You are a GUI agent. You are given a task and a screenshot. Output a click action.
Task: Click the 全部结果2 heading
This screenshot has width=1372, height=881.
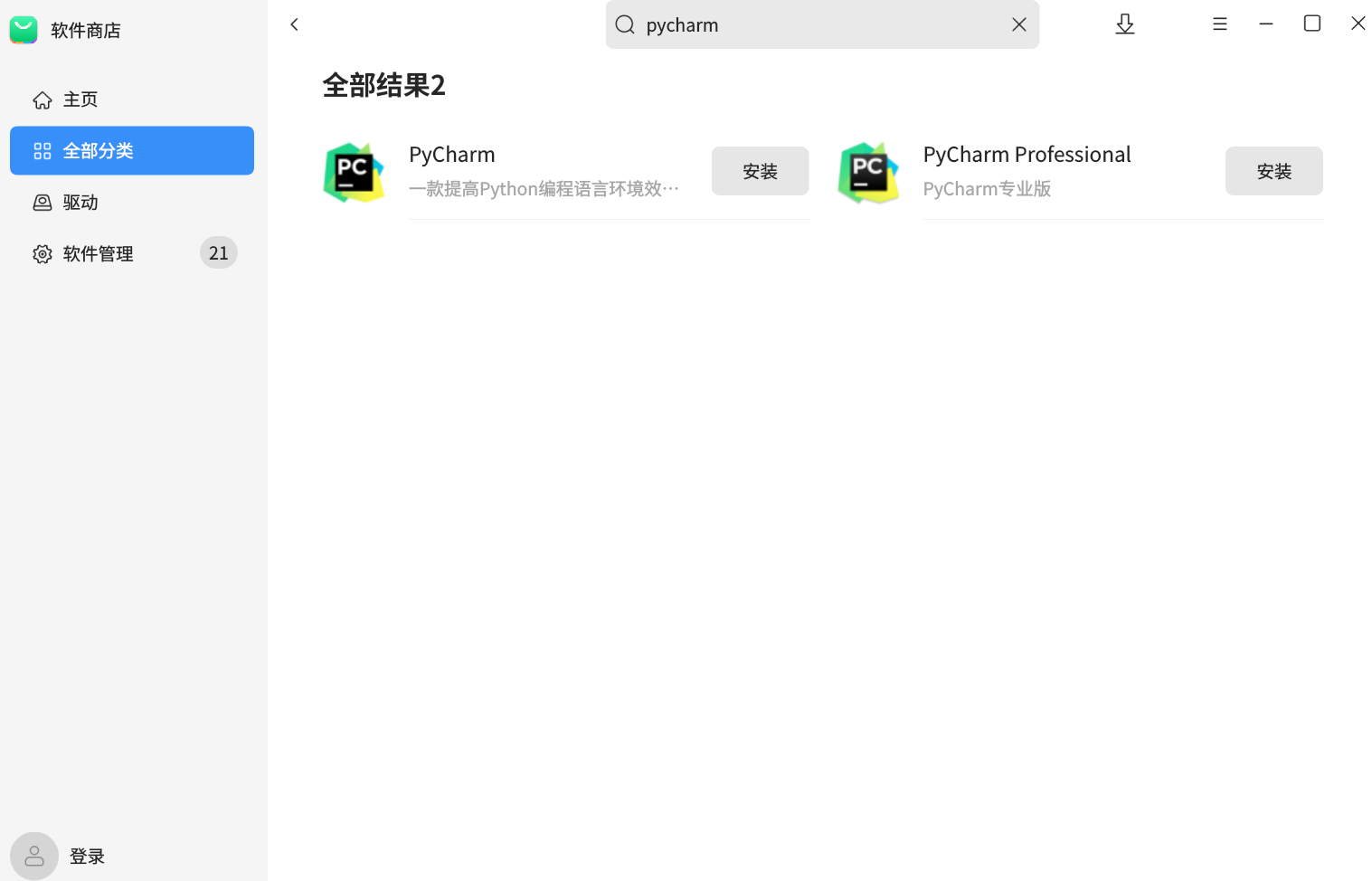coord(384,85)
